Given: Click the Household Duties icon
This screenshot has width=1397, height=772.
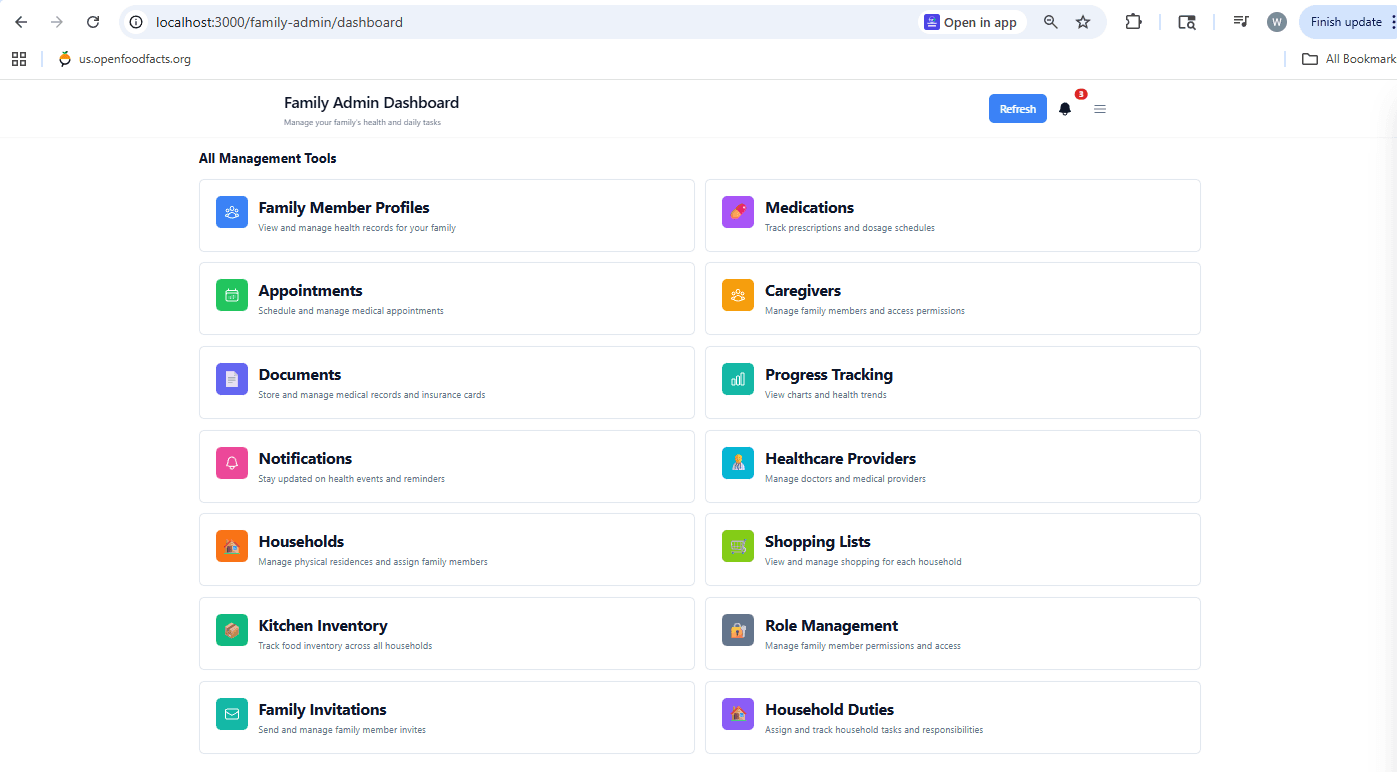Looking at the screenshot, I should coord(737,714).
